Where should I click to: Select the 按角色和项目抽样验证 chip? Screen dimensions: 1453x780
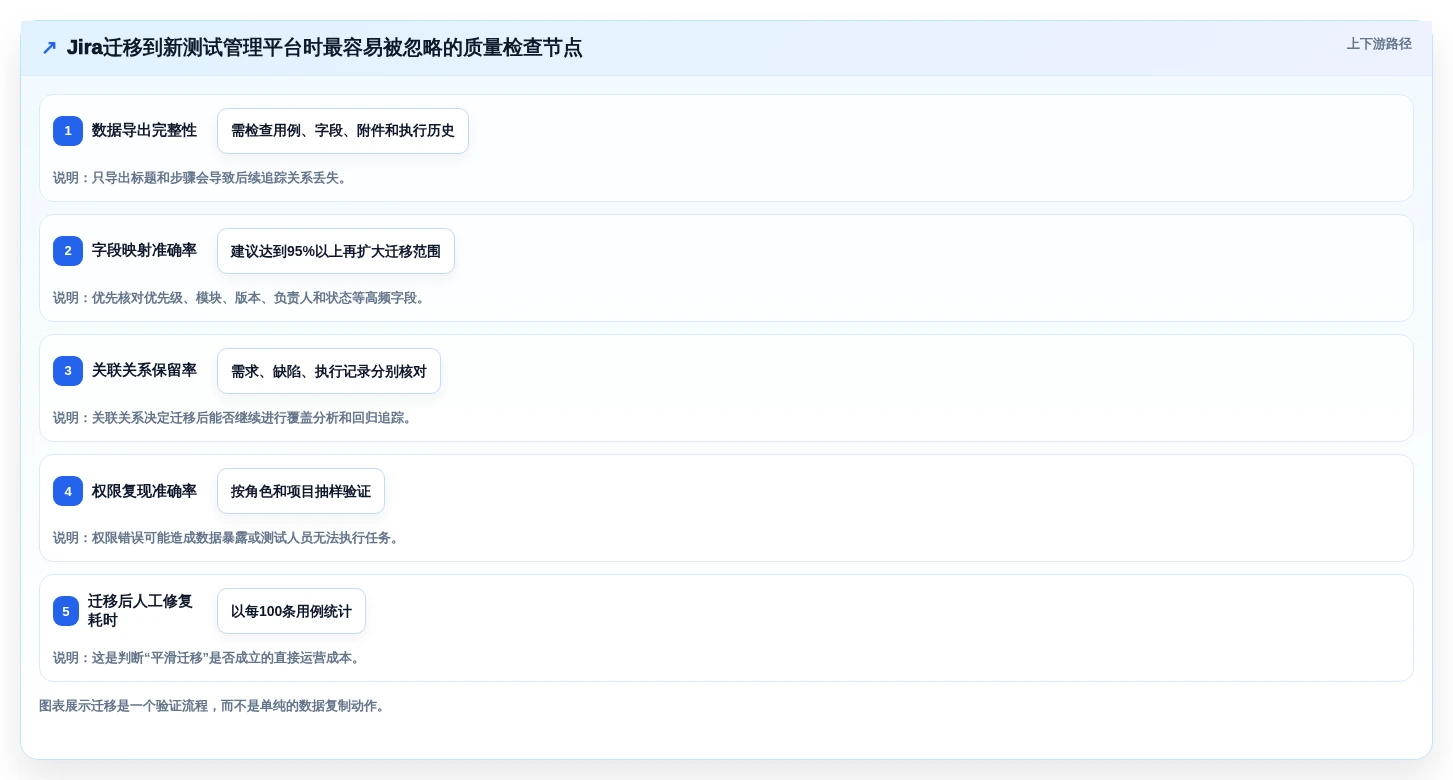pos(301,491)
